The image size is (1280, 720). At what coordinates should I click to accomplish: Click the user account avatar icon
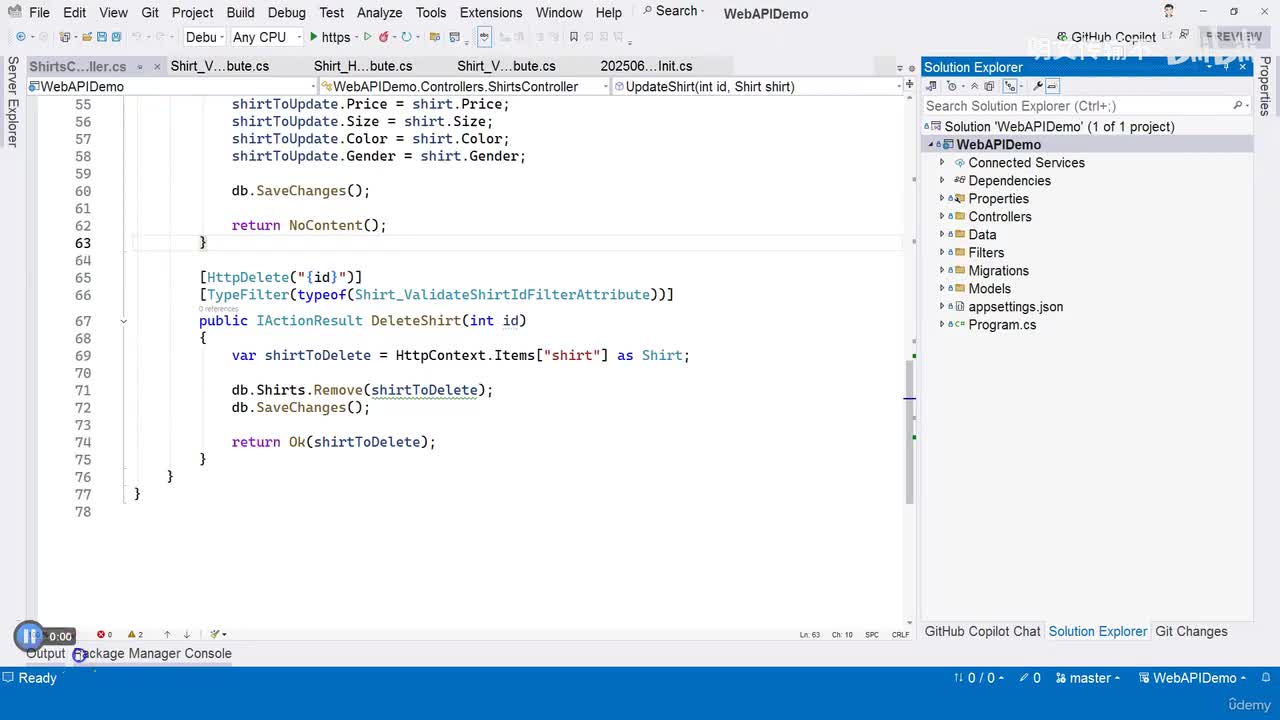1169,11
